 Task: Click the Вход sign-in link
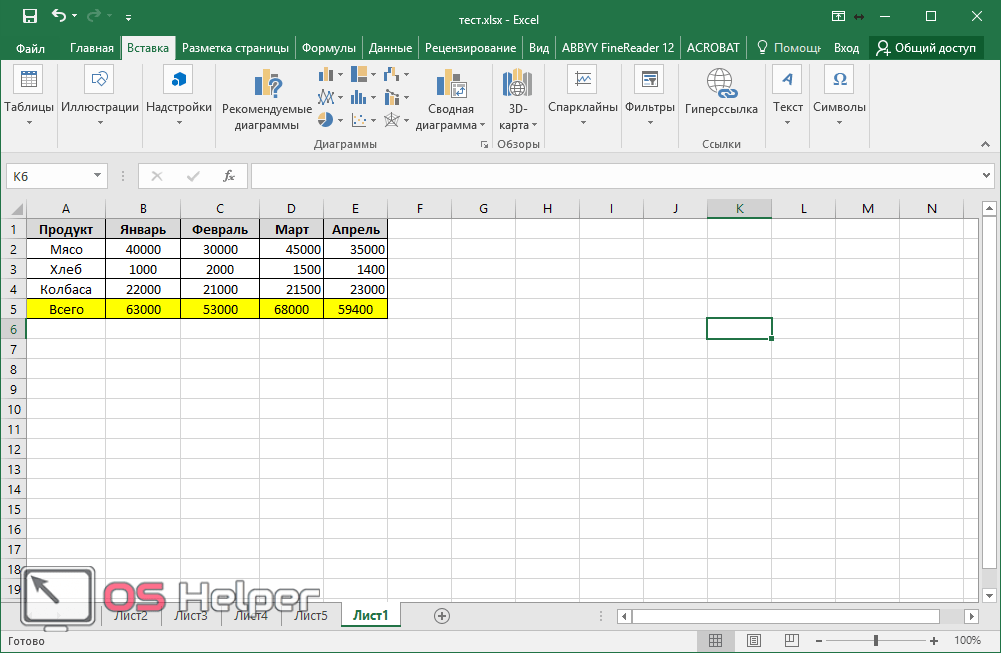click(x=846, y=47)
